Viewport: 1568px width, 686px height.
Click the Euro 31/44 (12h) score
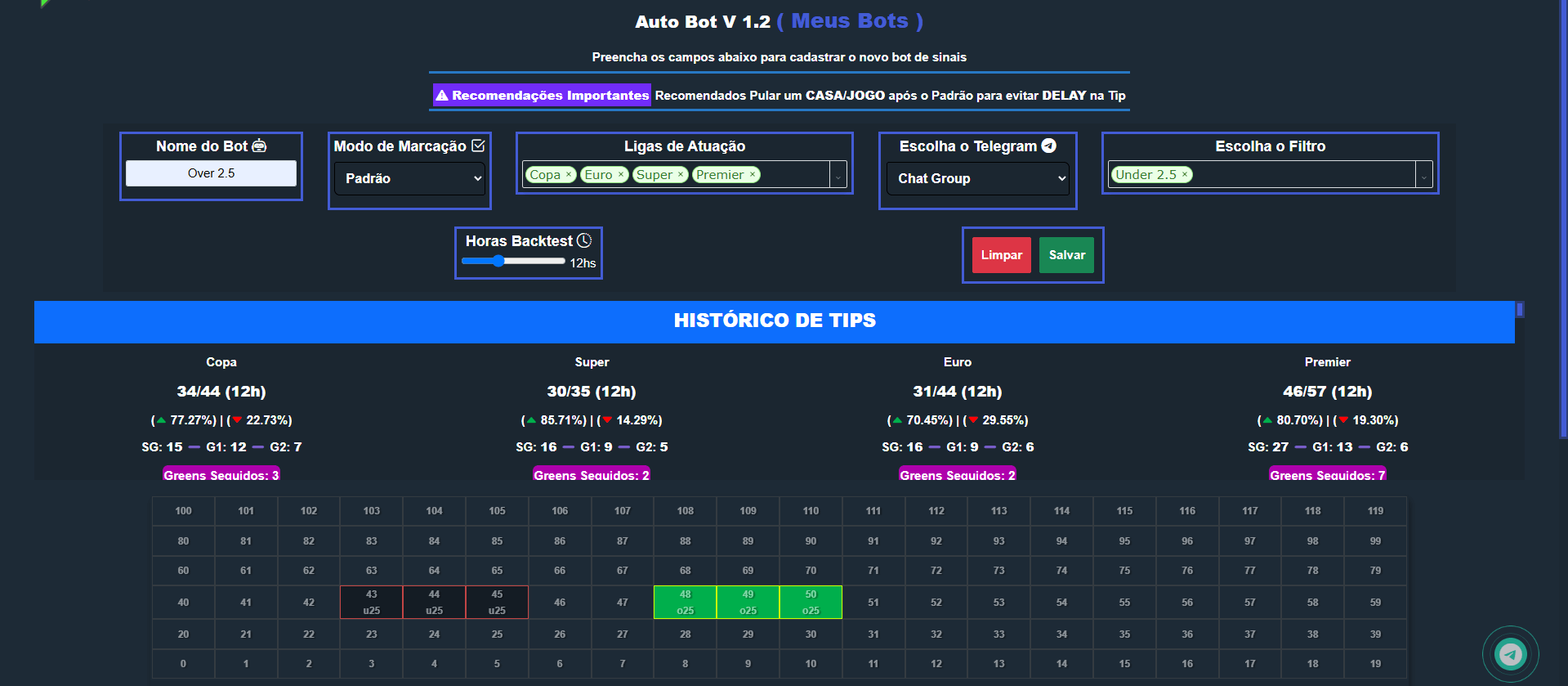[x=958, y=392]
